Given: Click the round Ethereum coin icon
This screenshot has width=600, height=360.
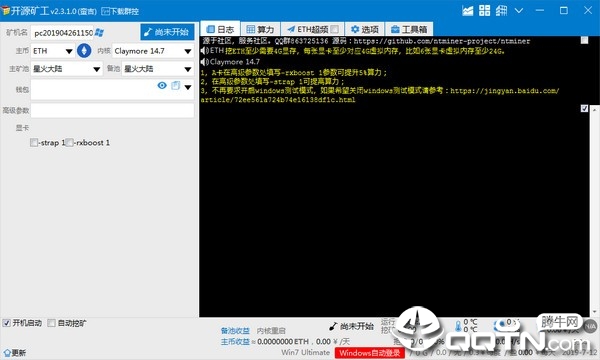Looking at the screenshot, I should click(x=84, y=51).
